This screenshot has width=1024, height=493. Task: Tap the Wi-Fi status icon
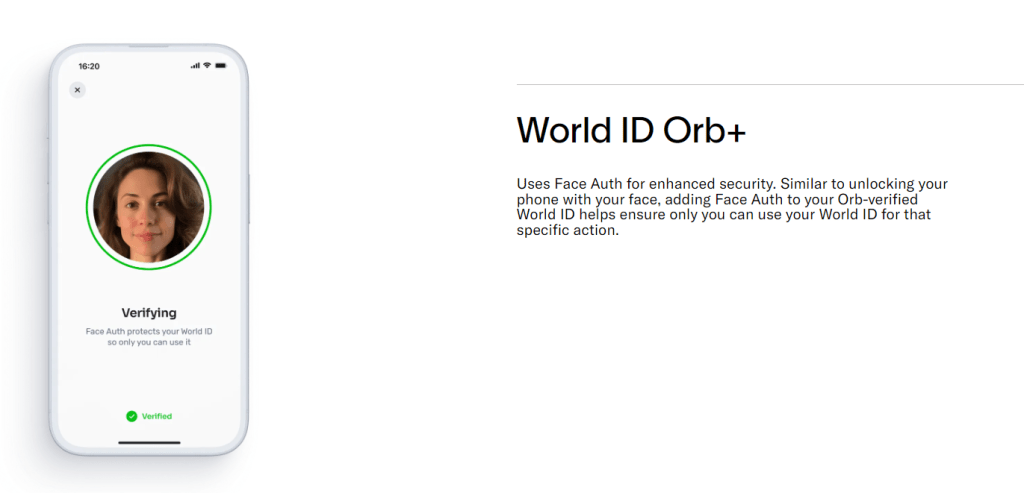click(x=207, y=66)
